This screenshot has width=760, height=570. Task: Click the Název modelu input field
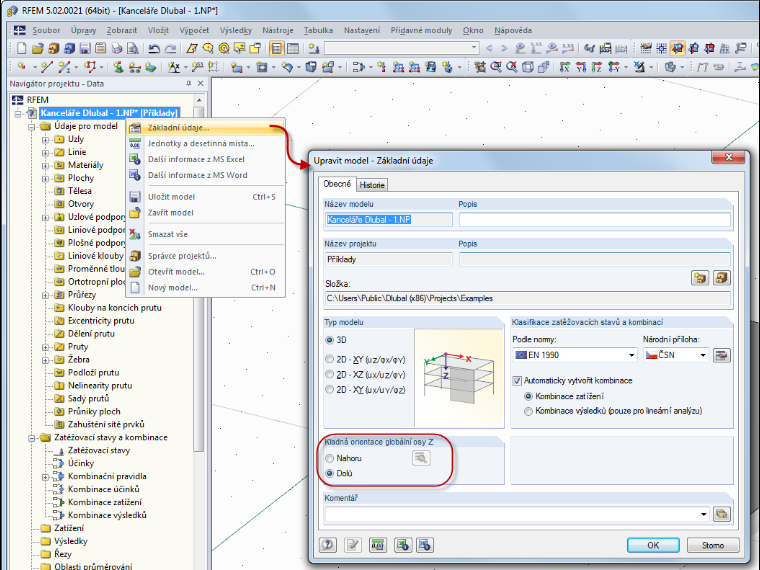tap(389, 220)
